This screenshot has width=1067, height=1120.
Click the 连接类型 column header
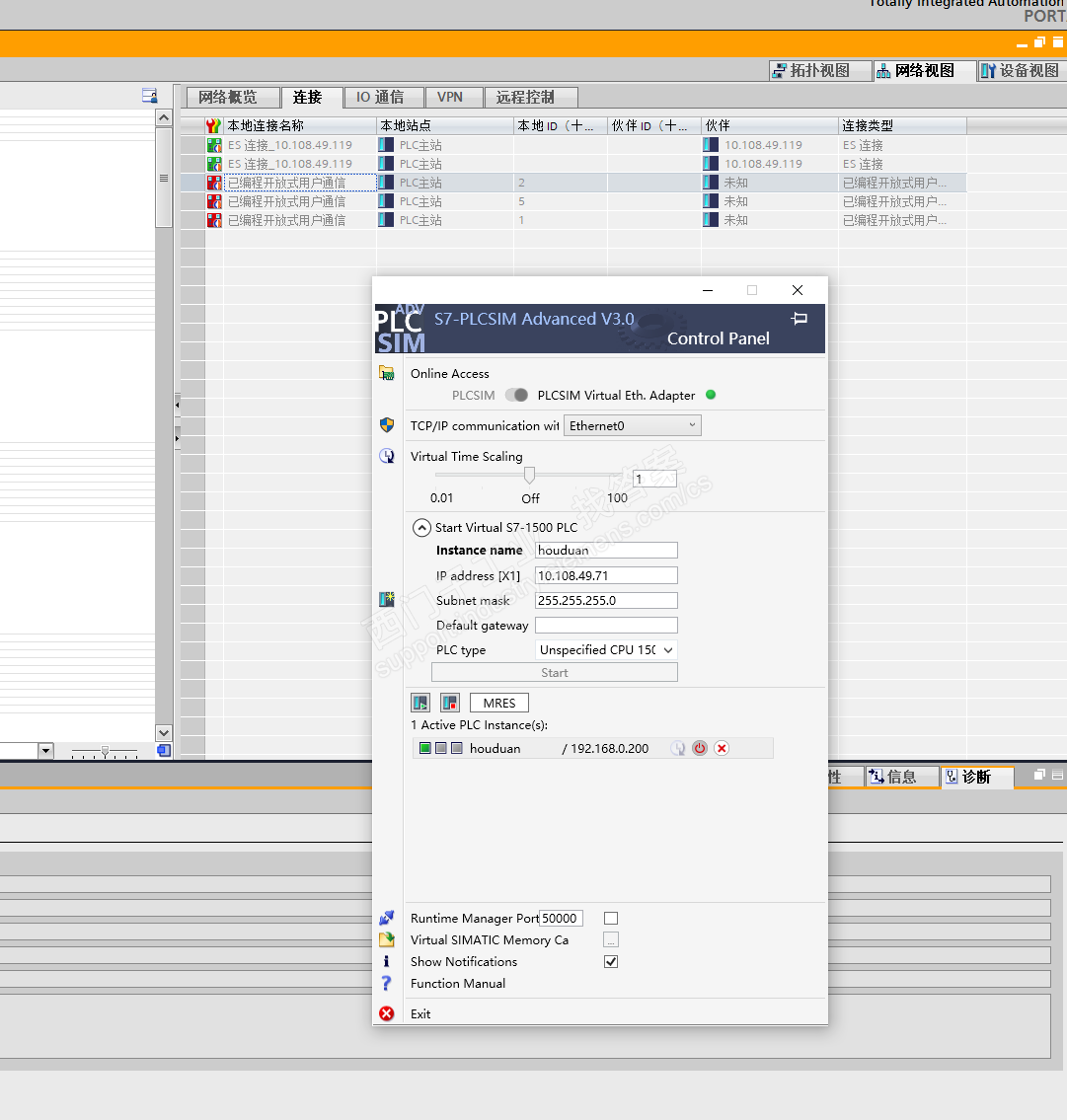pos(902,125)
